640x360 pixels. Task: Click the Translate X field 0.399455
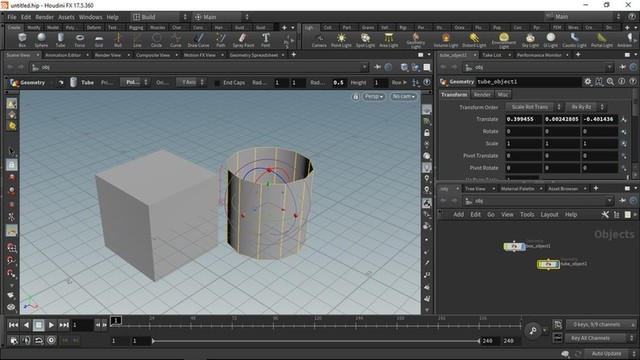coord(524,119)
